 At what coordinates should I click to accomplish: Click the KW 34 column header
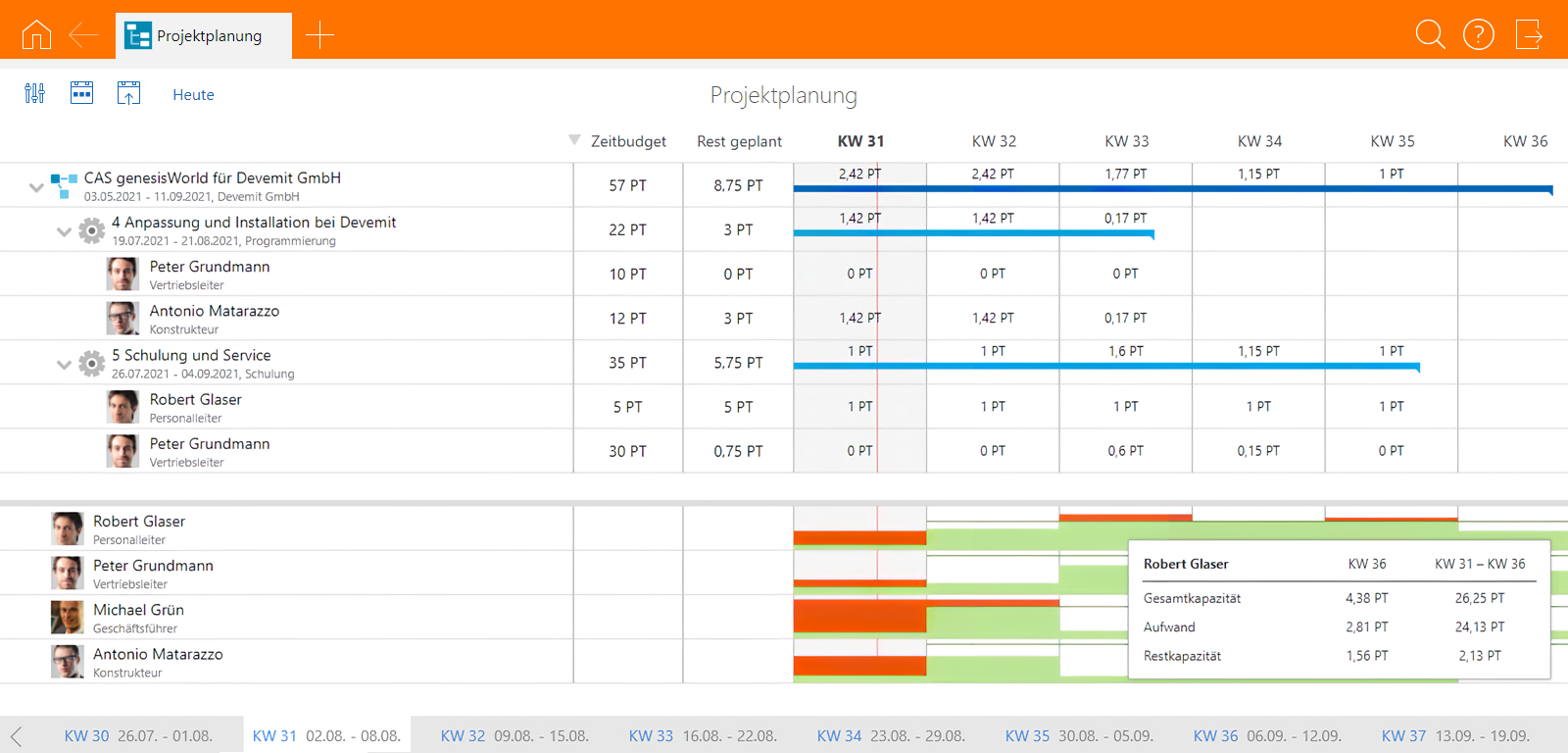(x=1259, y=141)
